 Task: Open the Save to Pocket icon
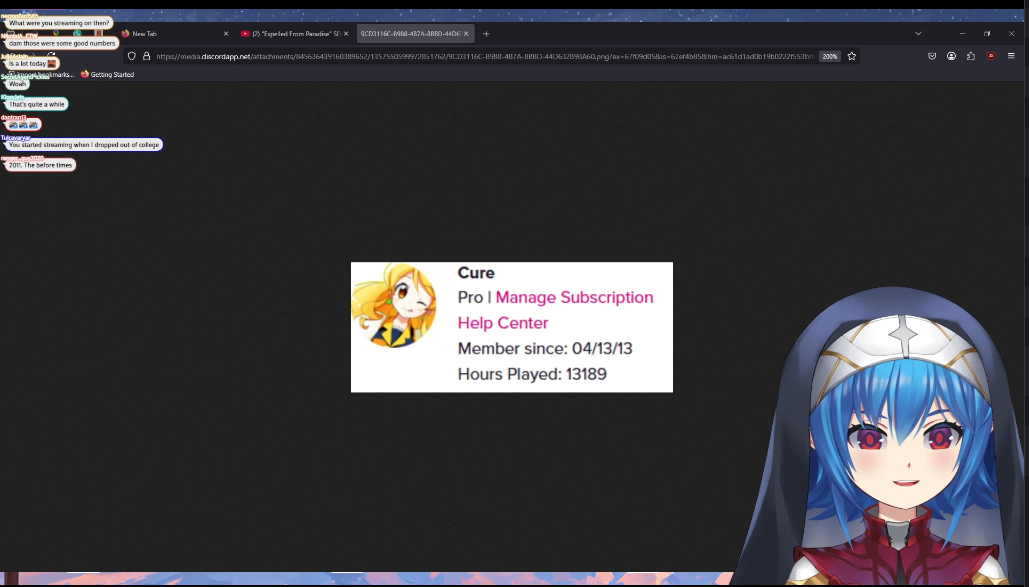(932, 56)
